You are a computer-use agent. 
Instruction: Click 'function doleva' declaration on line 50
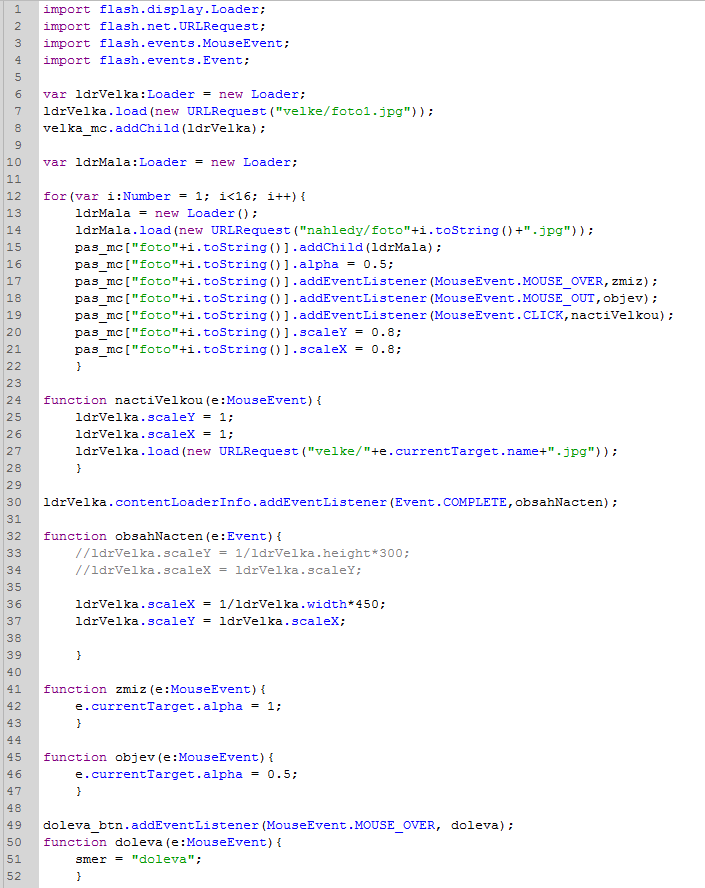pos(103,842)
